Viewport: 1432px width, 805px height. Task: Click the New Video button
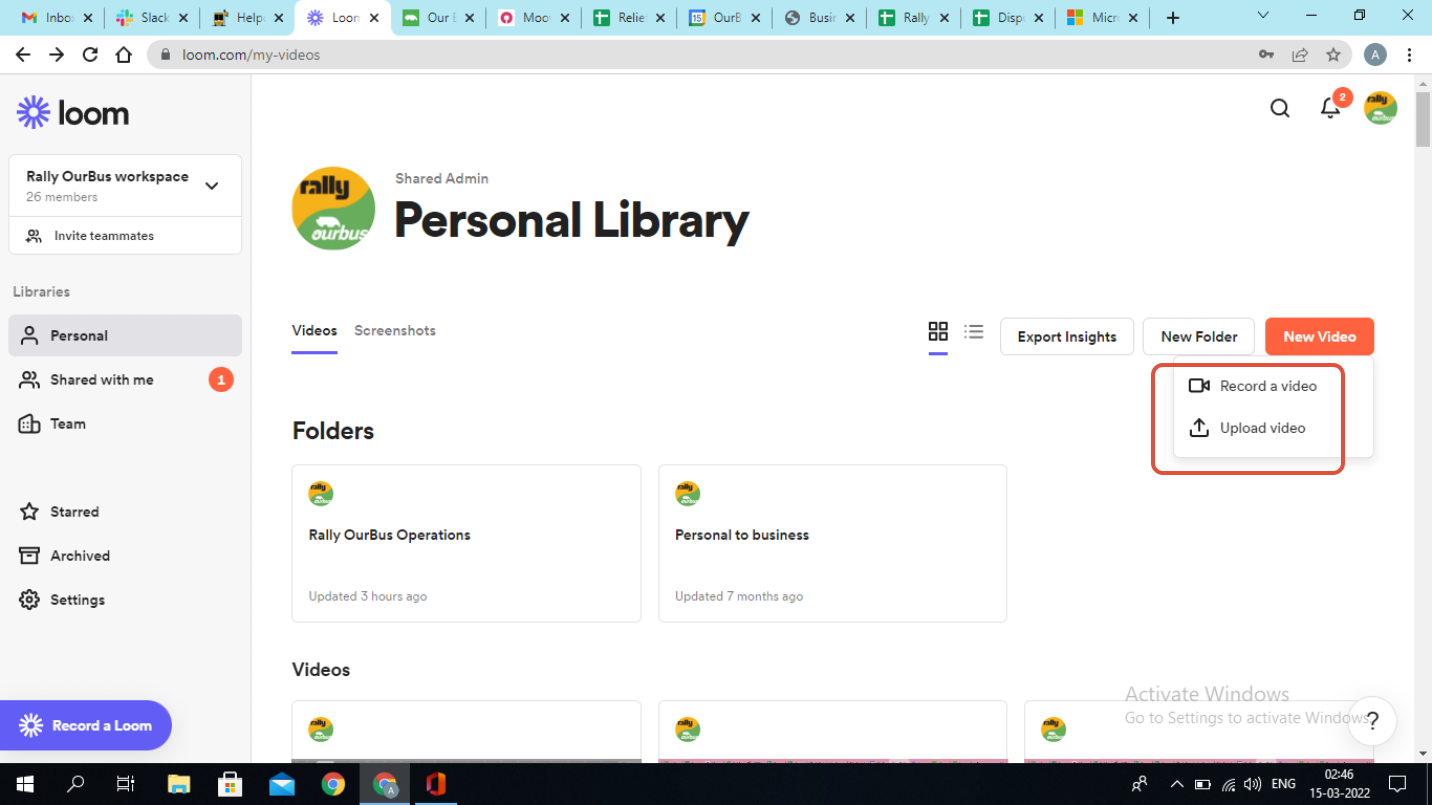coord(1319,337)
